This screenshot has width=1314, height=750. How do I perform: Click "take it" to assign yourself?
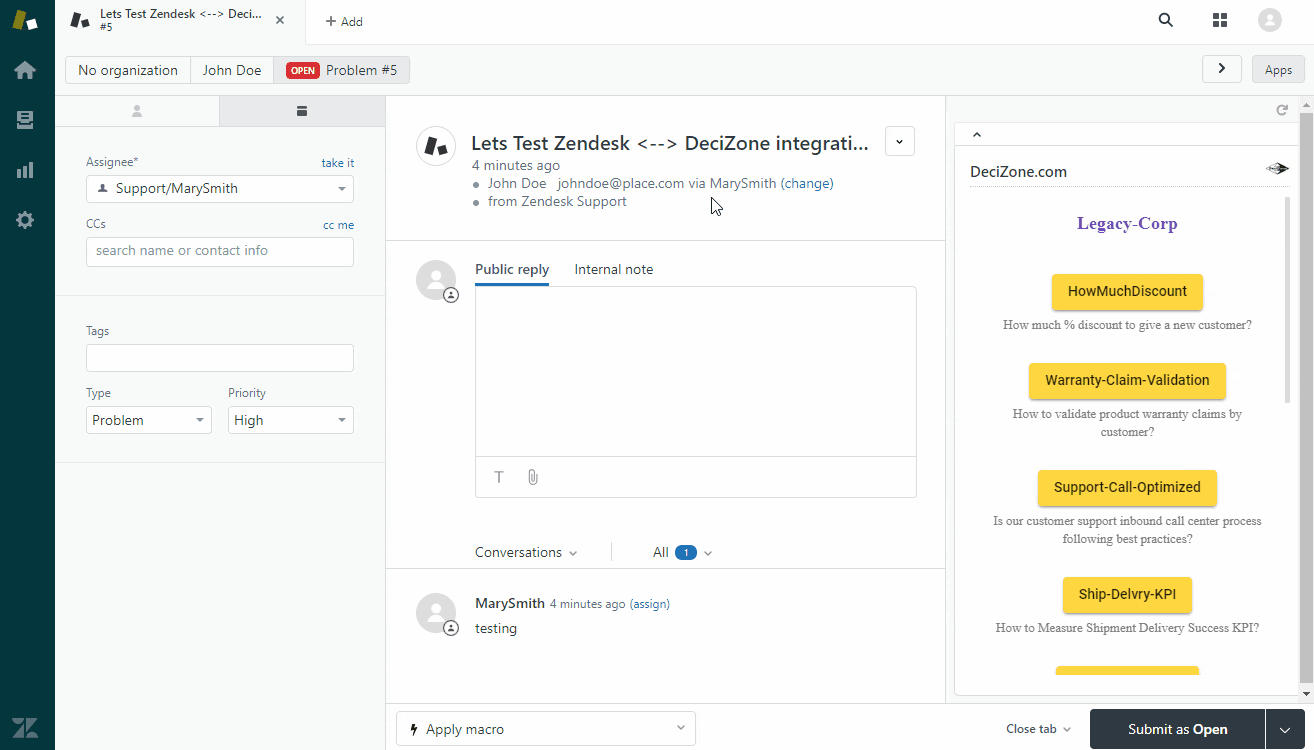340,162
